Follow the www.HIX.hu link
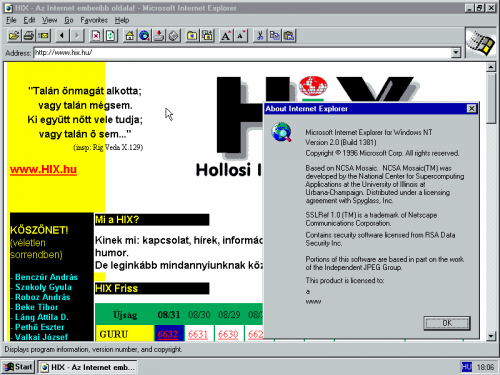 click(43, 169)
